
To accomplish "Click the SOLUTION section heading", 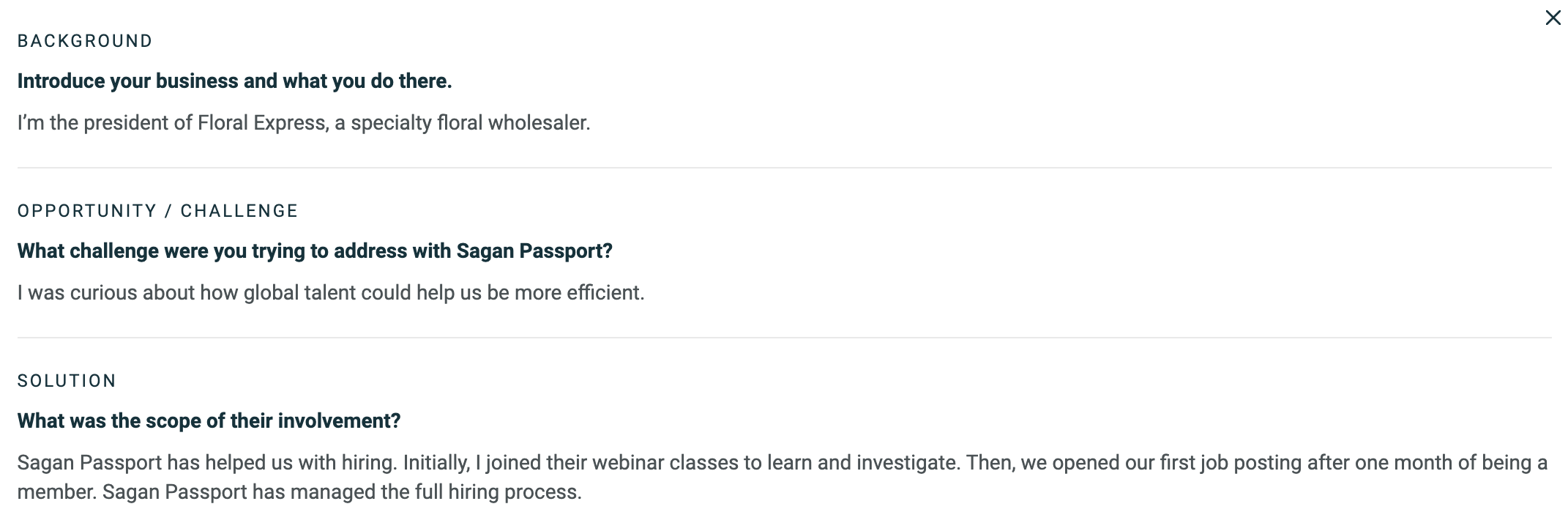I will point(67,381).
